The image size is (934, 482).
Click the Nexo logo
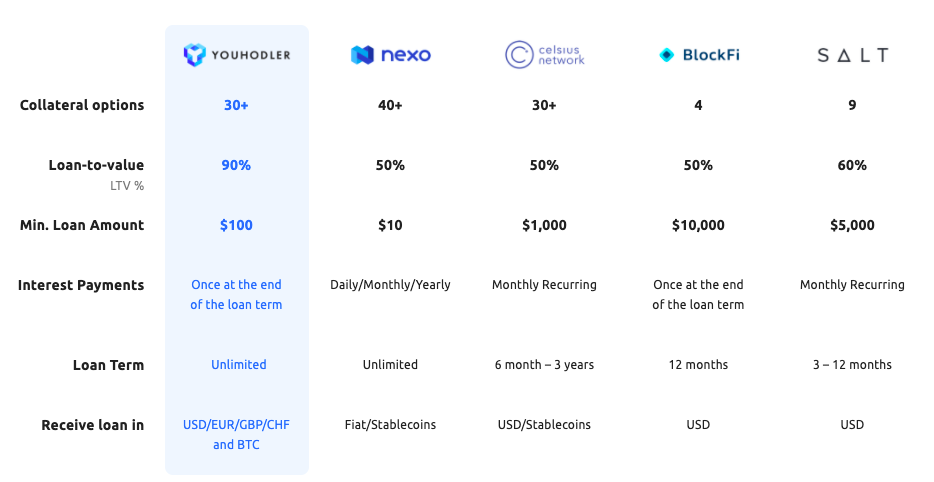tap(391, 55)
